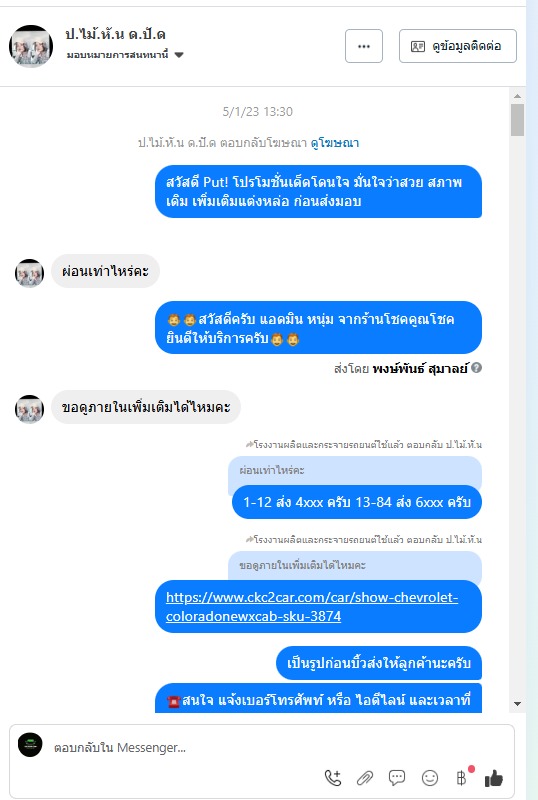Viewport: 538px width, 800px height.
Task: Click the scrollbar down arrow
Action: pos(517,704)
